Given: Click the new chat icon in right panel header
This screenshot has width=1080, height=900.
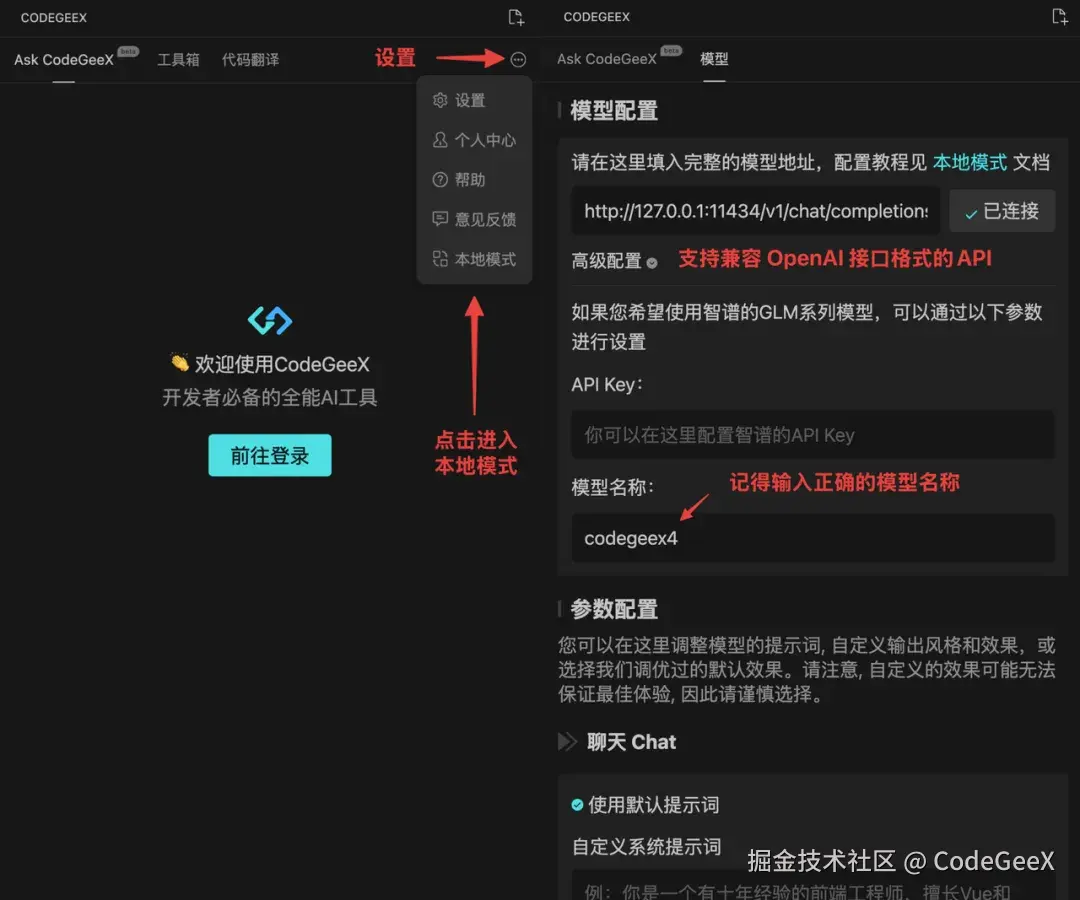Looking at the screenshot, I should tap(1060, 17).
